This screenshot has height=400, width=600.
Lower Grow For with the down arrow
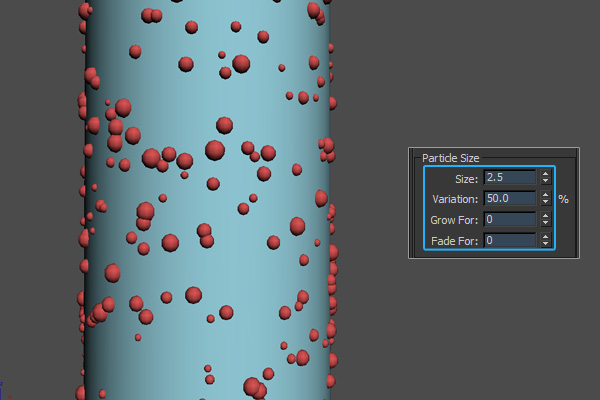click(545, 224)
